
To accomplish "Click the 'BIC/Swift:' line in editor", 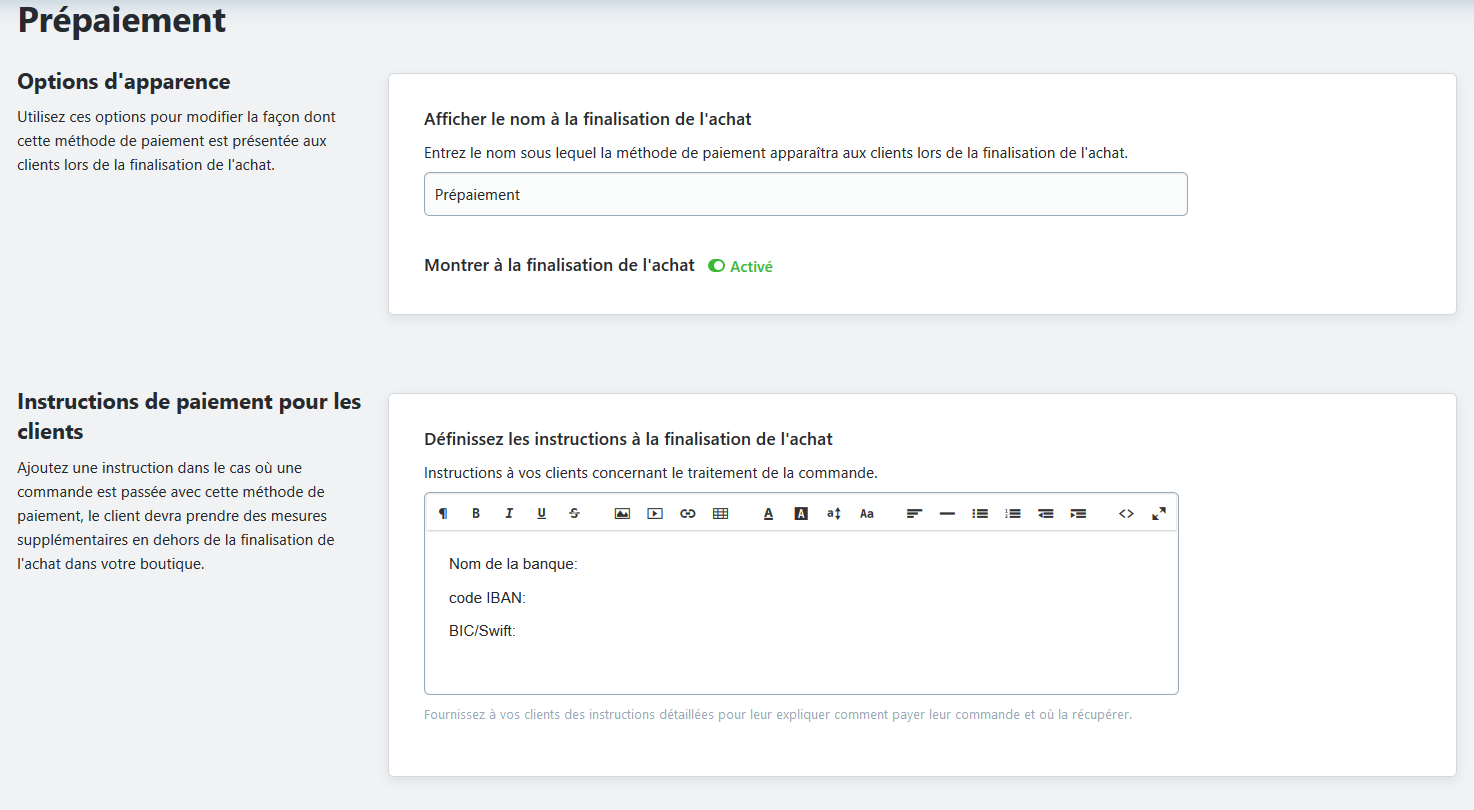I will click(482, 631).
